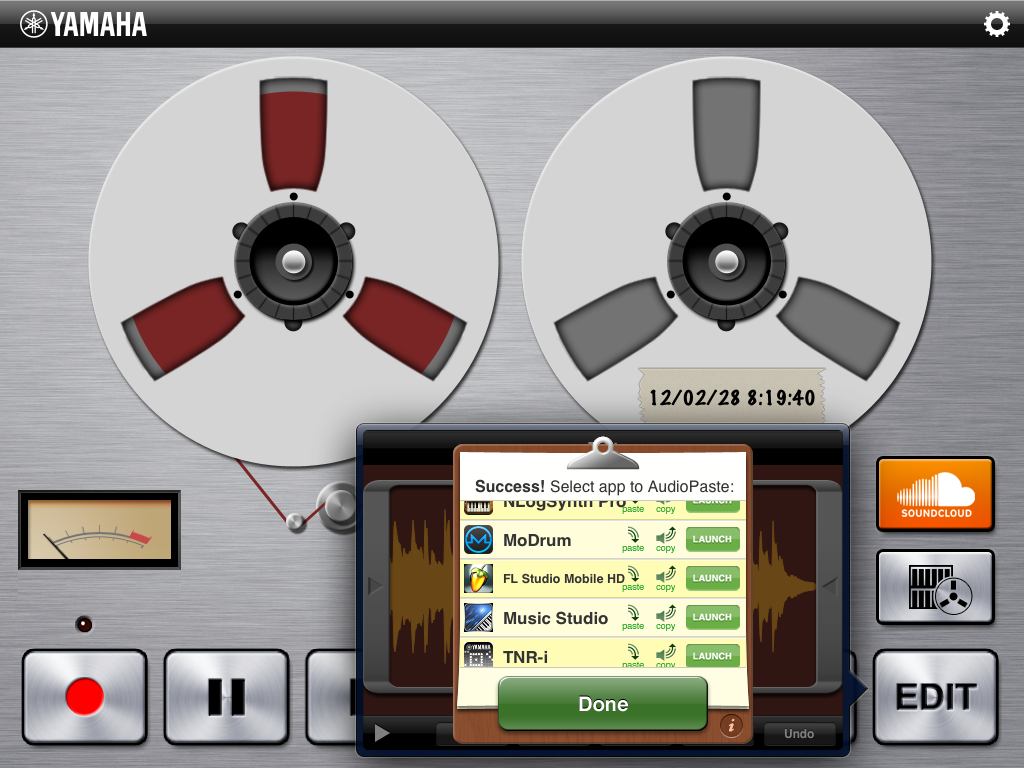The height and width of the screenshot is (768, 1024).
Task: Launch MoDrum
Action: [x=712, y=539]
